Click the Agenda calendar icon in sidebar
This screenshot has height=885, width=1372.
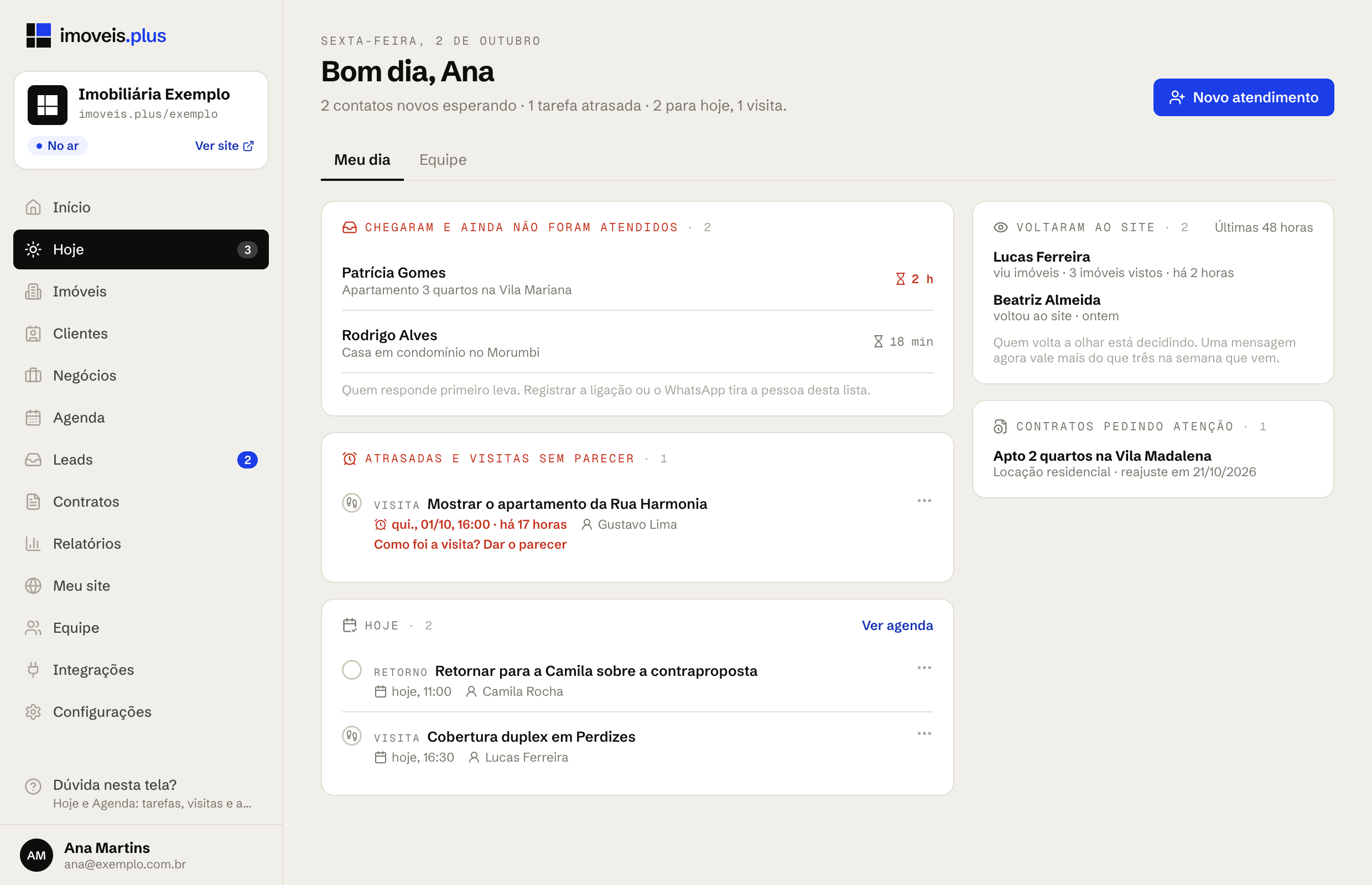(x=33, y=417)
